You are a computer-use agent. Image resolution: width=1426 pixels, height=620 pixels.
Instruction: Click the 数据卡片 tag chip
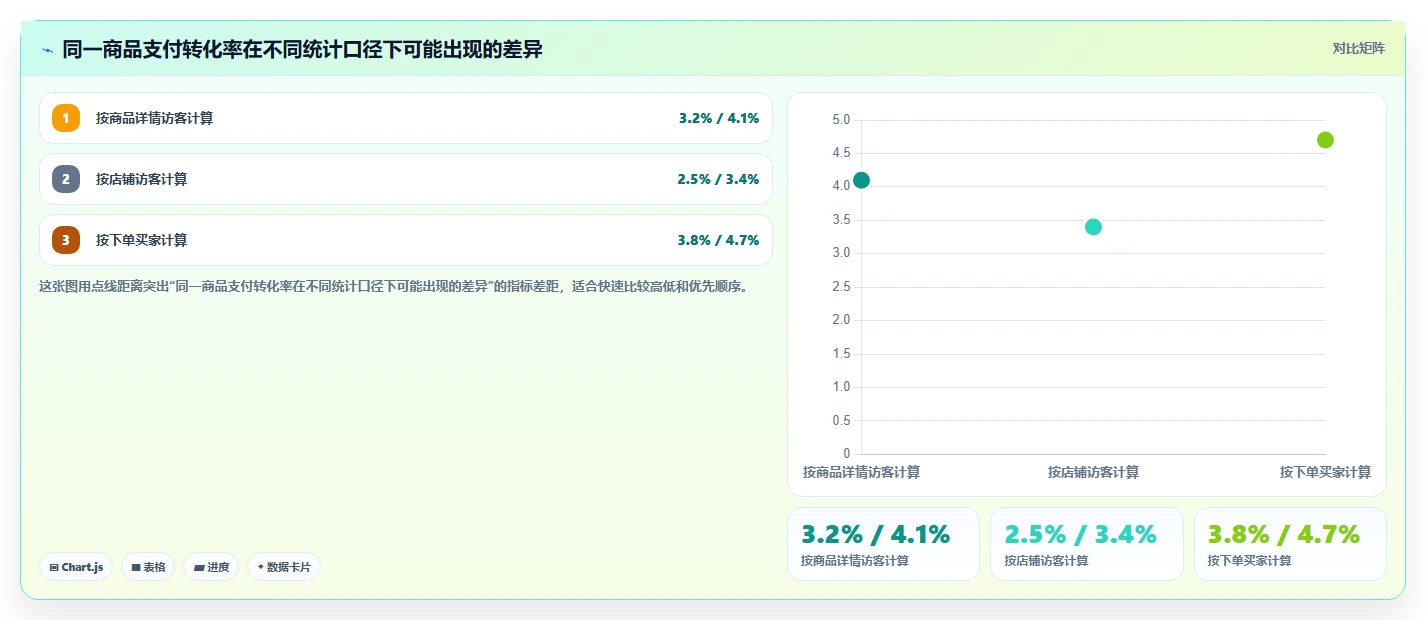click(x=284, y=567)
